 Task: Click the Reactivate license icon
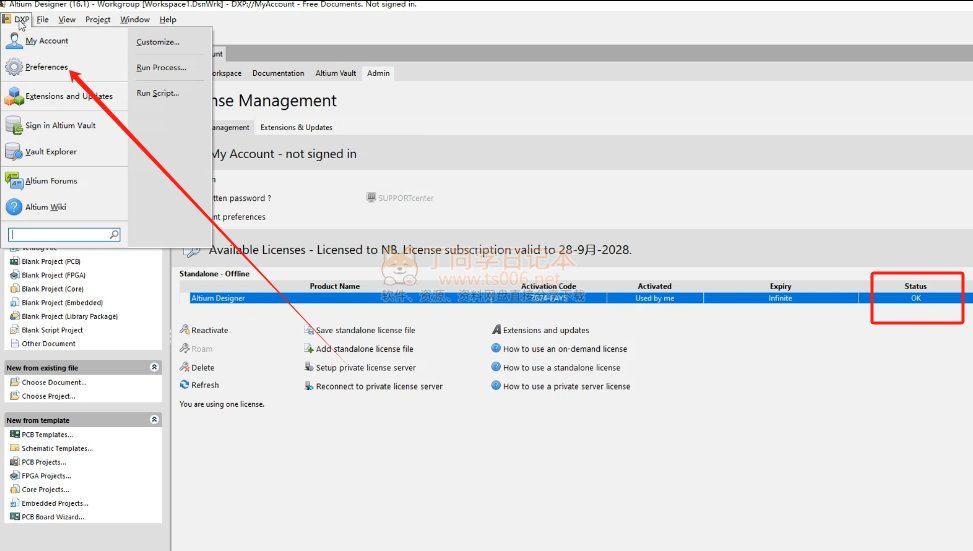[x=184, y=330]
